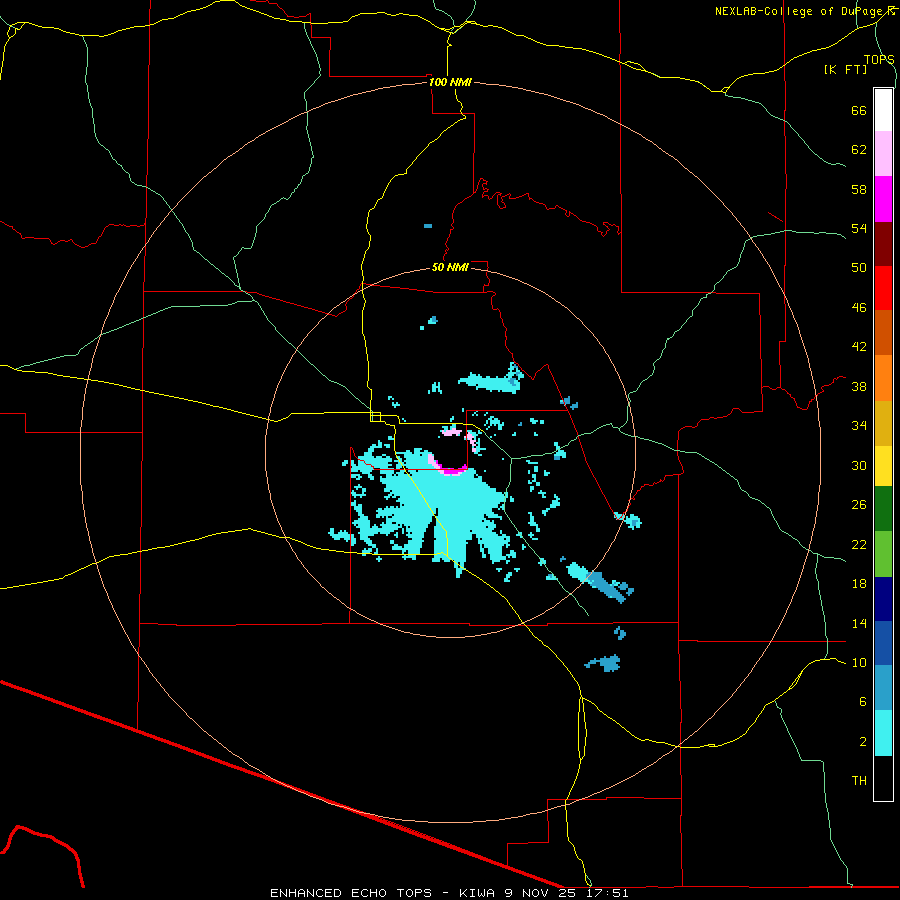Click the '10' legend value
This screenshot has height=900, width=900.
tap(859, 662)
